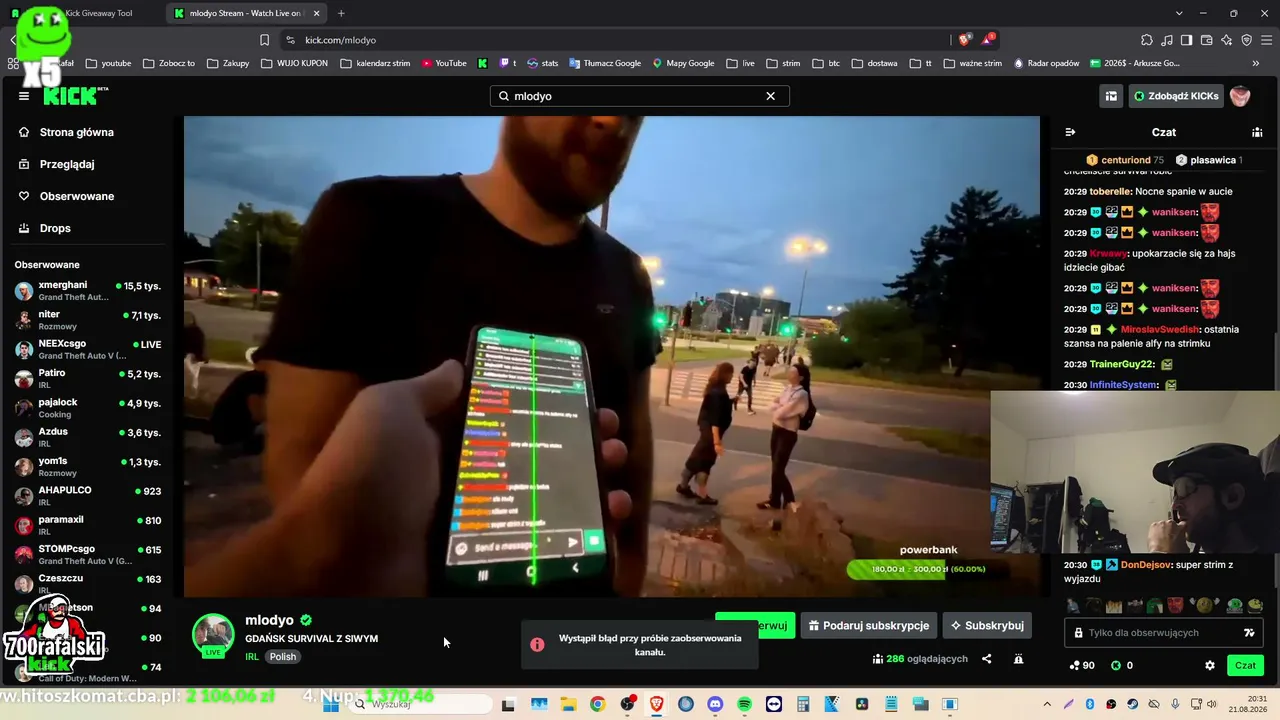This screenshot has width=1280, height=720.
Task: Open the Mapy Google bookmark
Action: [x=683, y=63]
